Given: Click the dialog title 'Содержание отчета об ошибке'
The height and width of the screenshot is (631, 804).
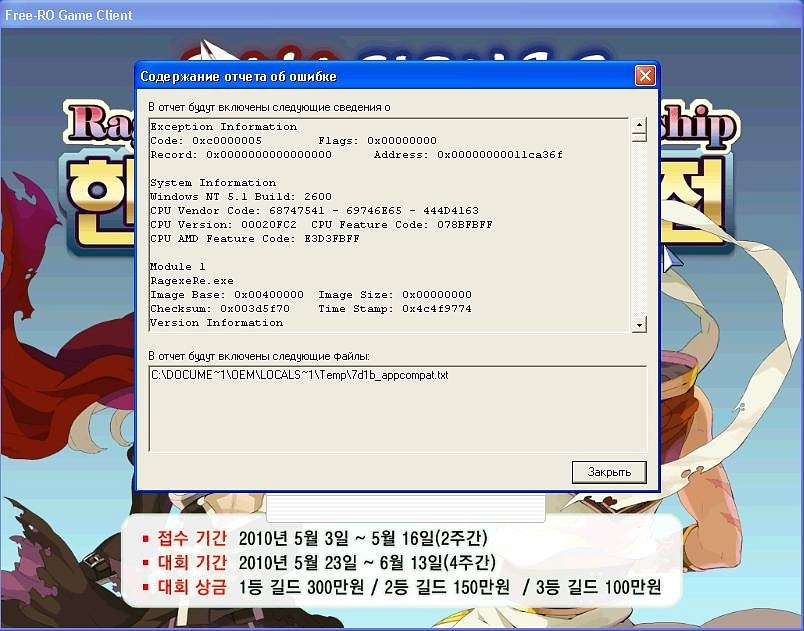Looking at the screenshot, I should [x=238, y=76].
